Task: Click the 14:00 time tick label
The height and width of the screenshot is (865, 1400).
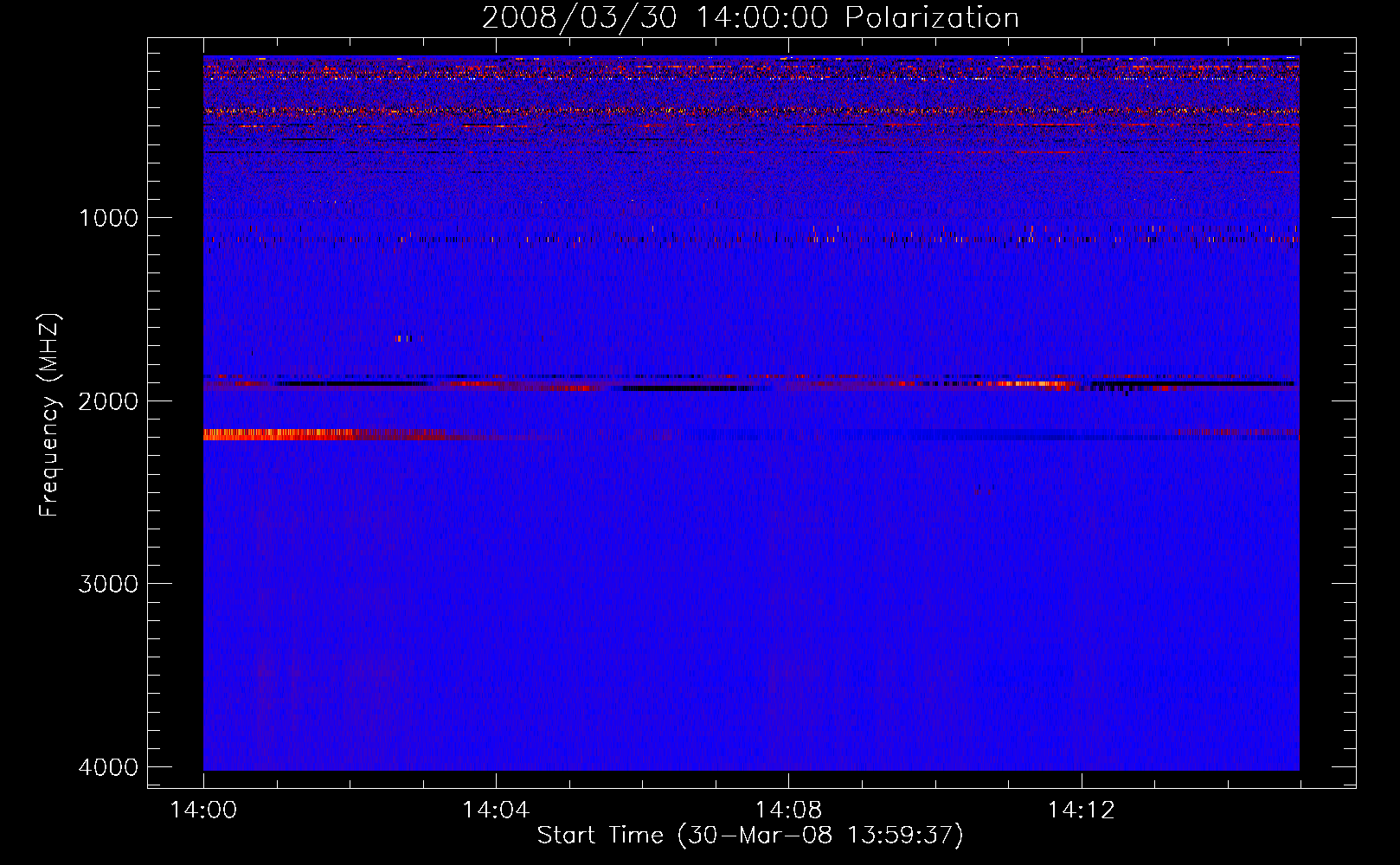Action: click(x=203, y=811)
